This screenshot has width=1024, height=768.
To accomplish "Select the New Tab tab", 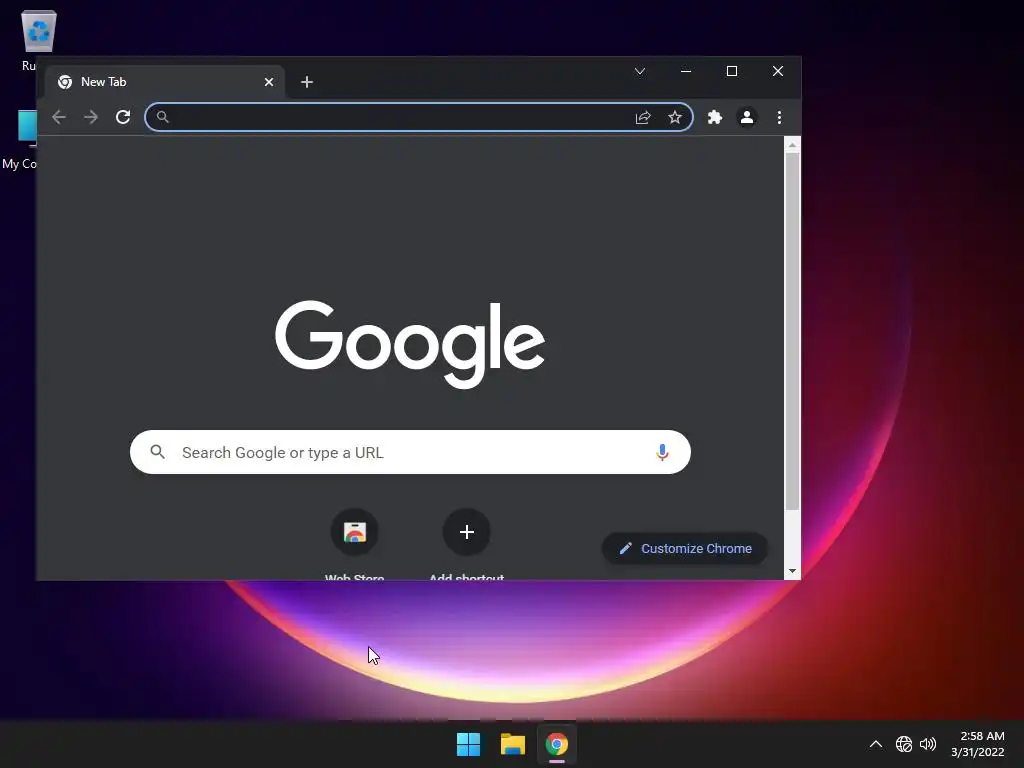I will click(x=165, y=82).
